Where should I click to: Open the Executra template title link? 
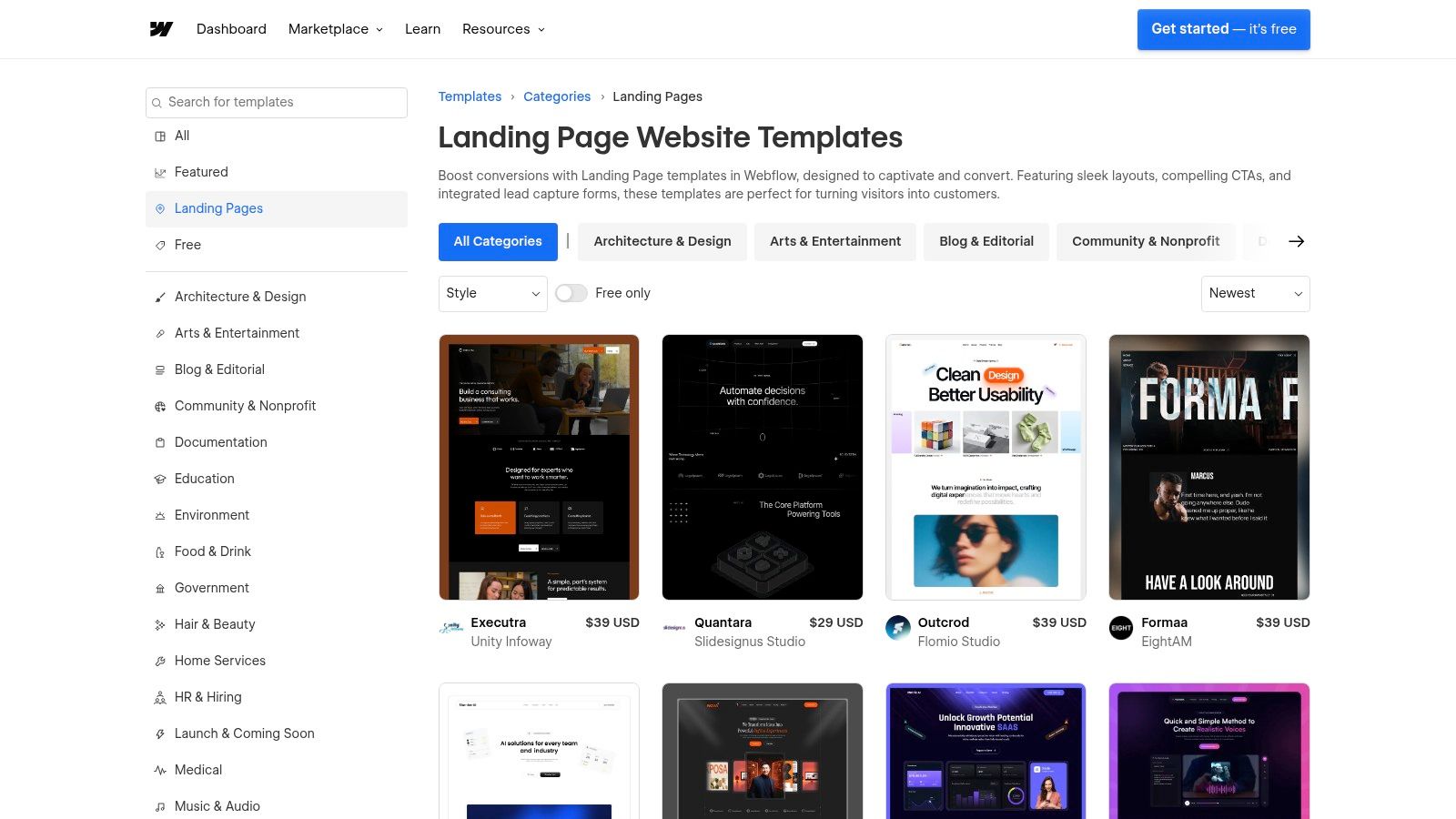click(498, 622)
